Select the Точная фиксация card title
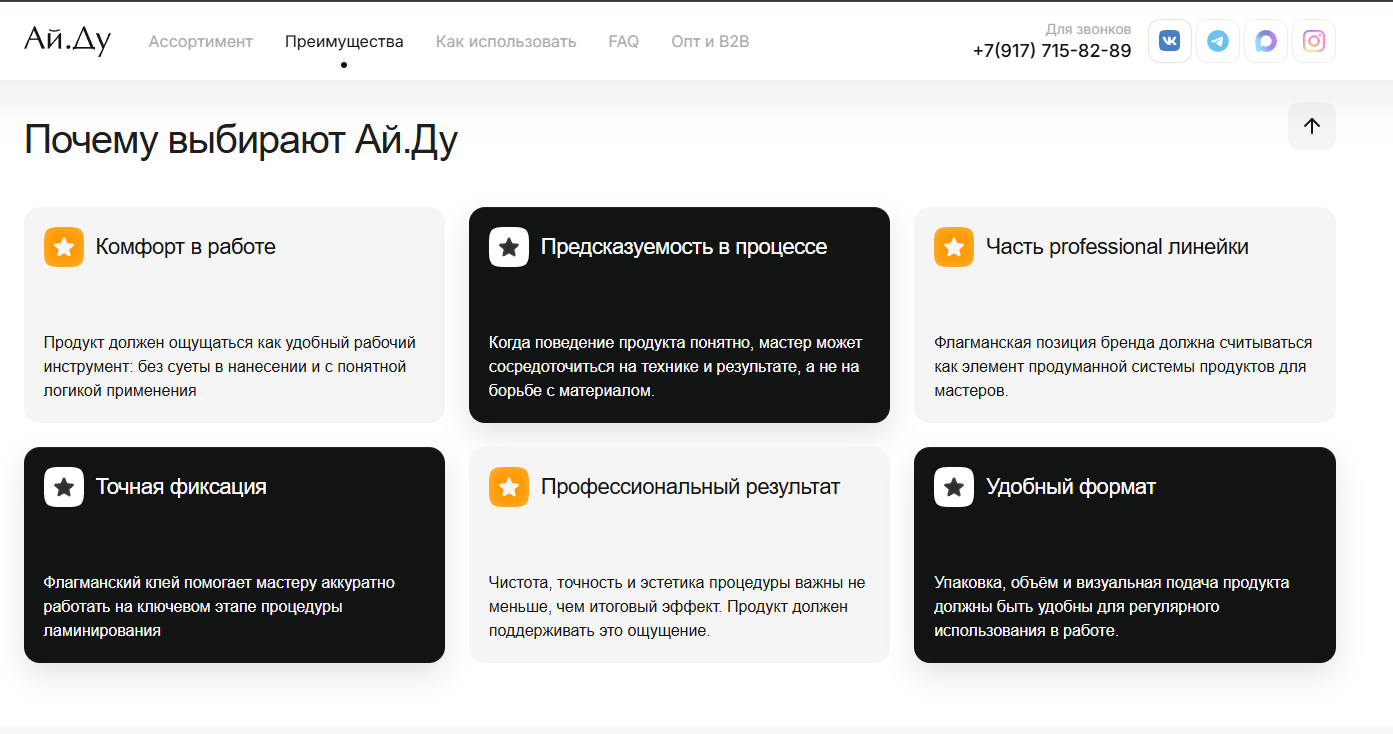The height and width of the screenshot is (734, 1393). 181,487
